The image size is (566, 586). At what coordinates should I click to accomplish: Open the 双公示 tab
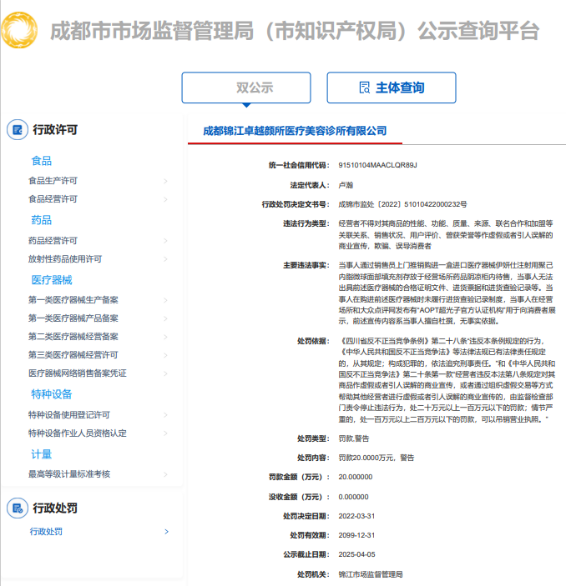tap(246, 88)
